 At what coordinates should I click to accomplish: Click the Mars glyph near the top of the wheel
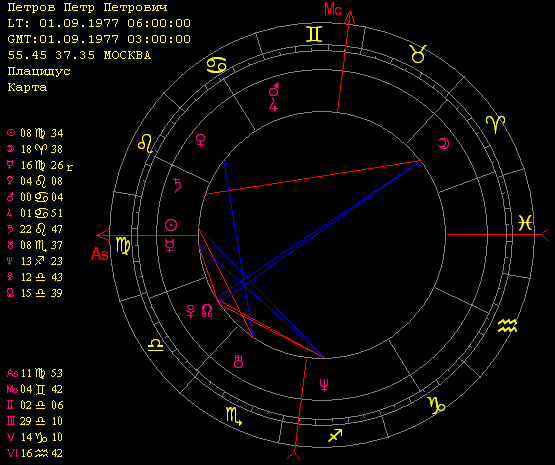coord(274,90)
